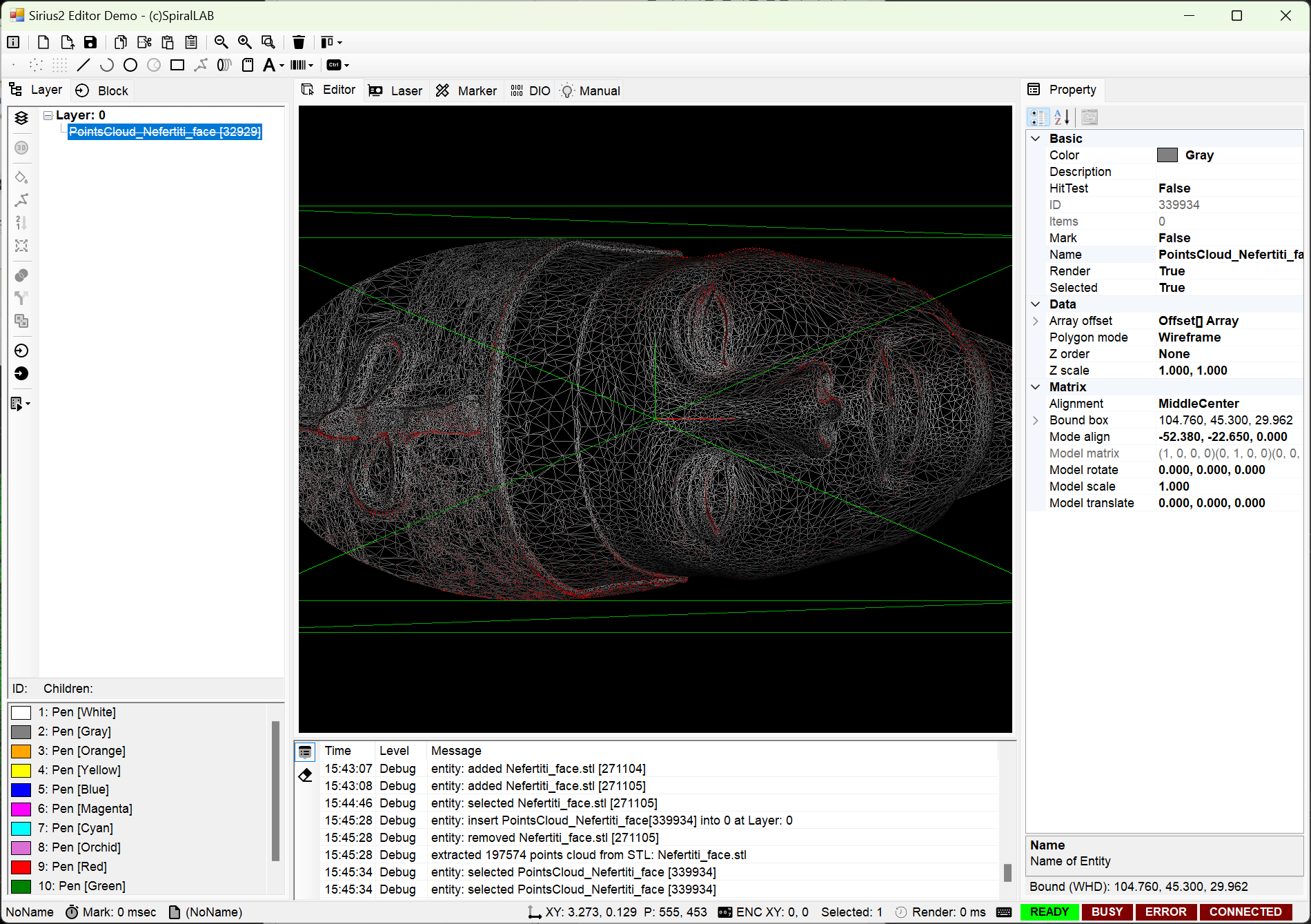Image resolution: width=1311 pixels, height=924 pixels.
Task: Select PointsCloud_Nefertiti_face entity in tree
Action: point(165,132)
